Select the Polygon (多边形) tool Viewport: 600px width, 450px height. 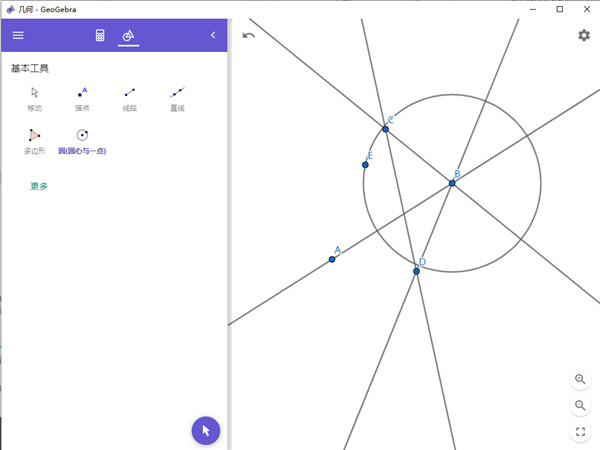[x=34, y=142]
